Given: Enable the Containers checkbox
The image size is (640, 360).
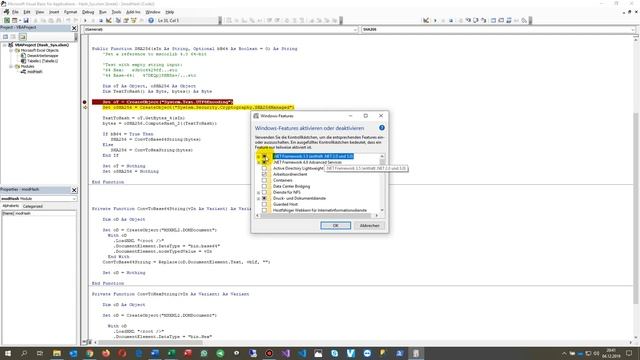Looking at the screenshot, I should pos(264,180).
